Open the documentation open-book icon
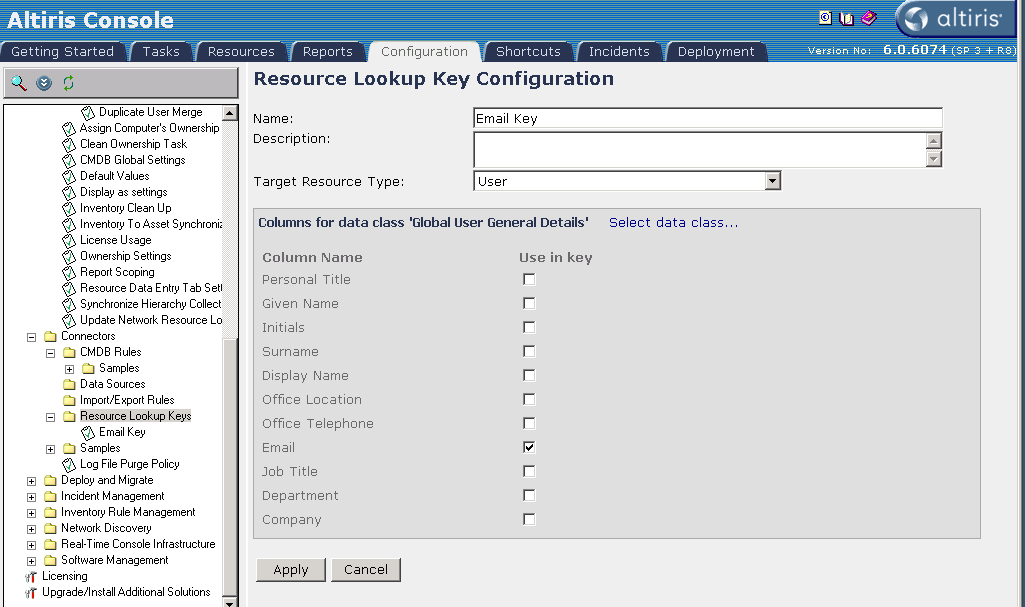This screenshot has width=1025, height=607. tap(847, 18)
